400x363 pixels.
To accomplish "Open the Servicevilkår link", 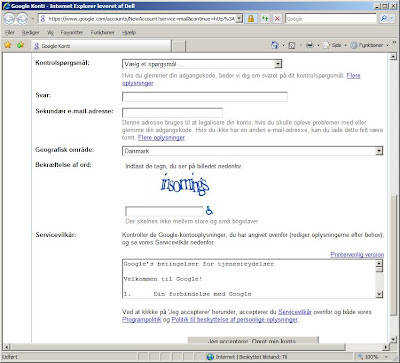I will (295, 312).
